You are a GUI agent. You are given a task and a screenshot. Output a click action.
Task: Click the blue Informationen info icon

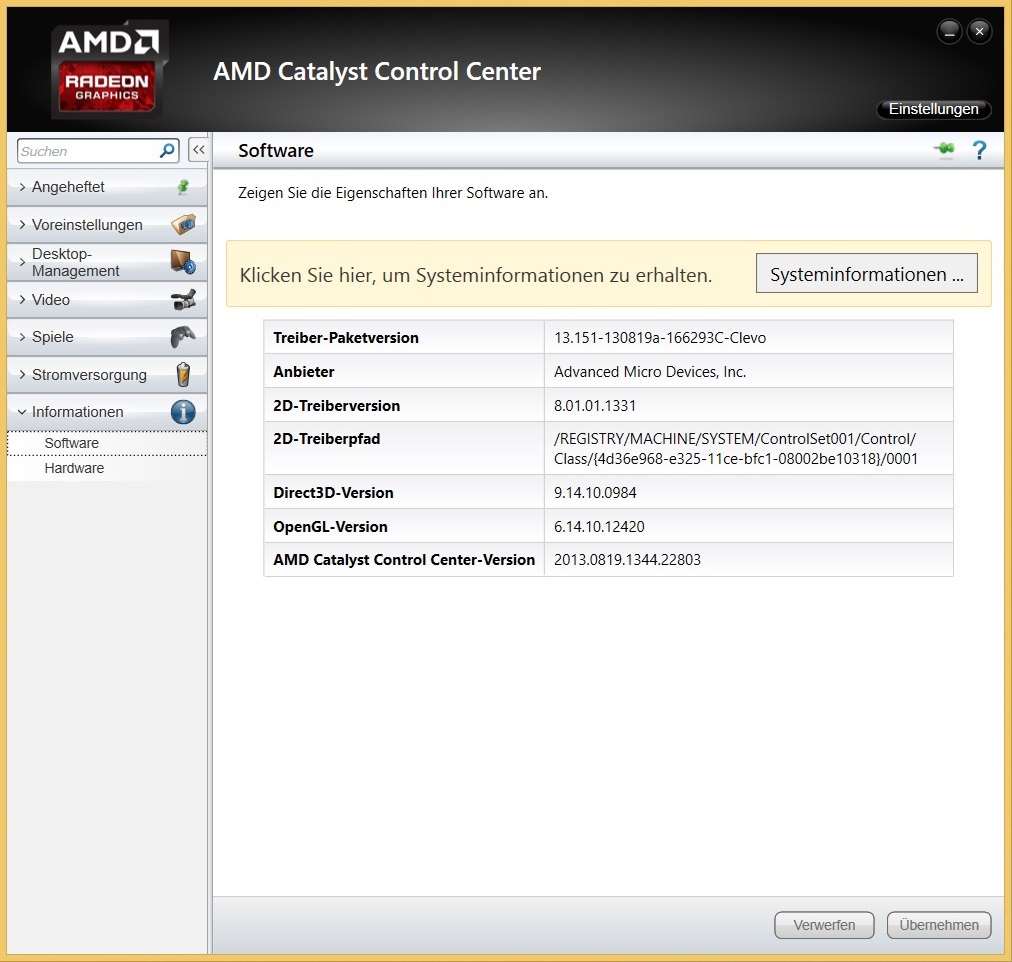coord(183,412)
